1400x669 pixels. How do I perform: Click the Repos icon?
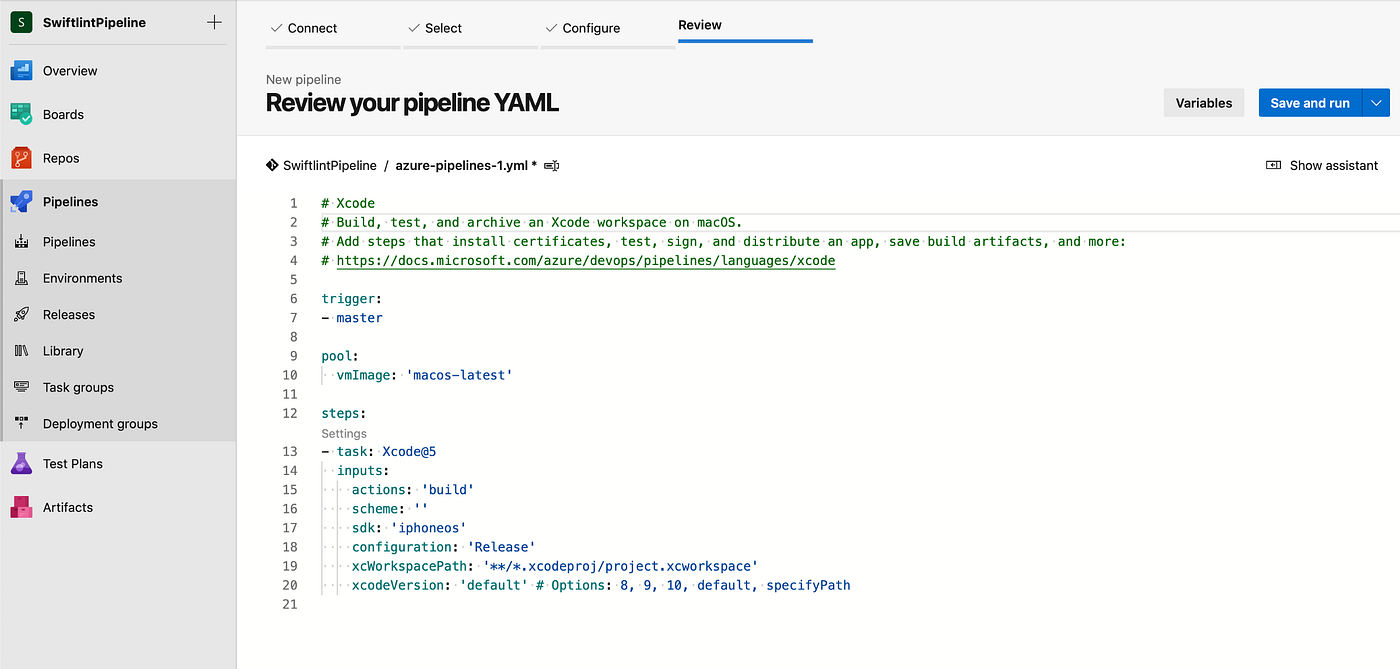22,158
